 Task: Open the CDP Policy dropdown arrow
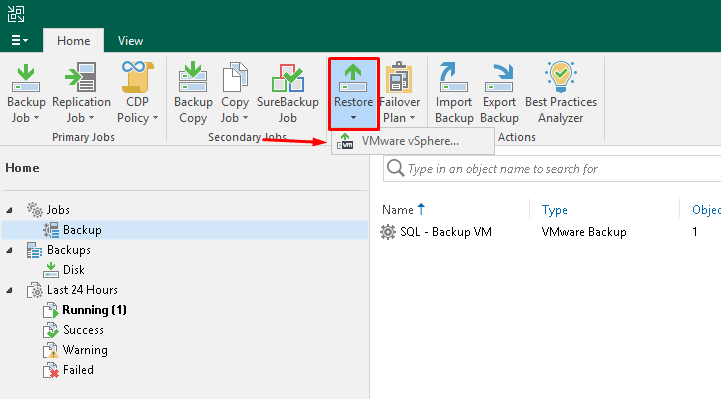coord(155,118)
